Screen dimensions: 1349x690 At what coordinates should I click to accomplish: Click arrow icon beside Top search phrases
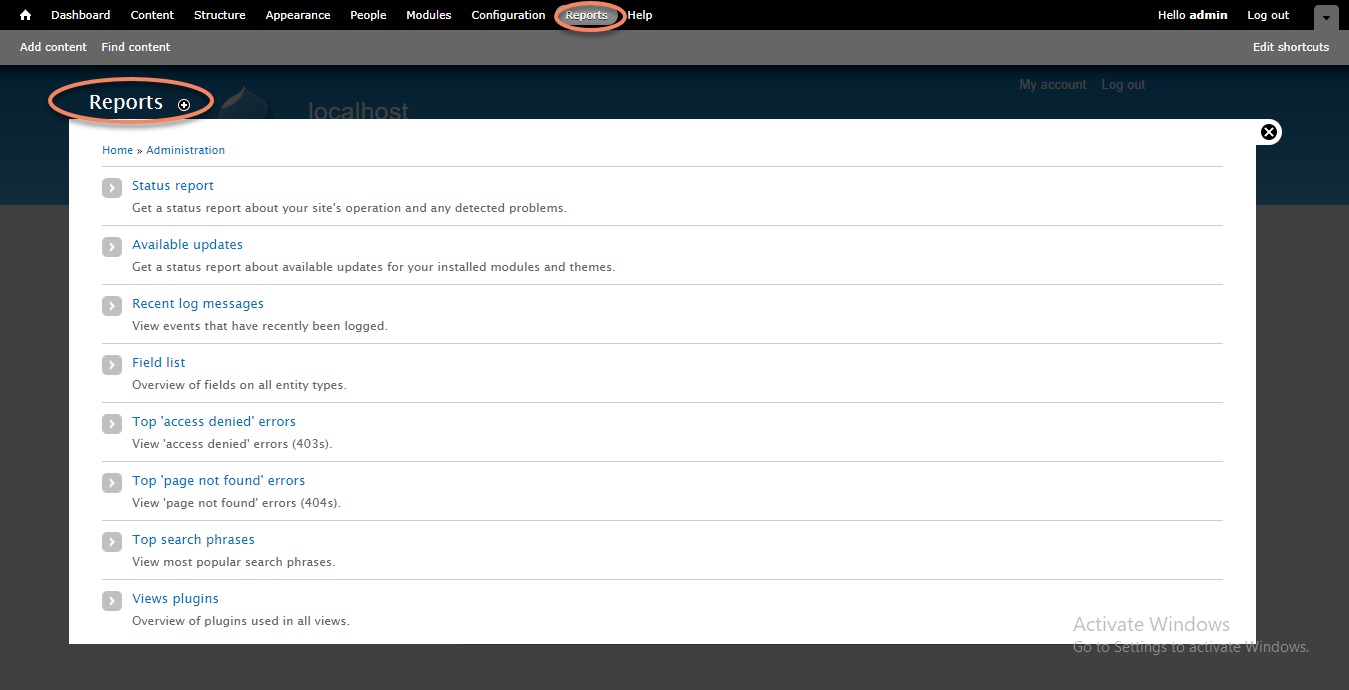click(112, 542)
